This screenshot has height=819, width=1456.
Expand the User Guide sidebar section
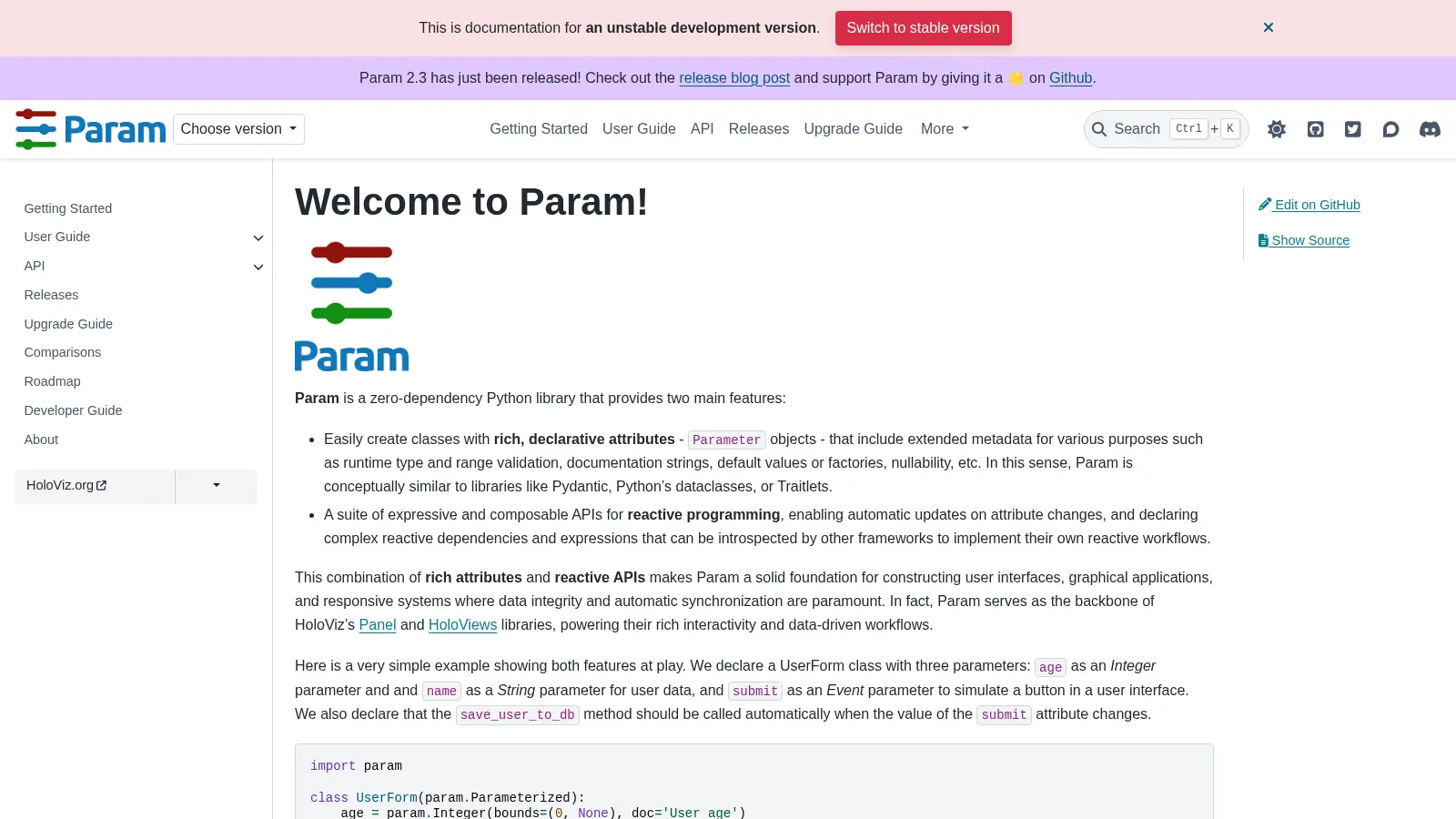[258, 238]
